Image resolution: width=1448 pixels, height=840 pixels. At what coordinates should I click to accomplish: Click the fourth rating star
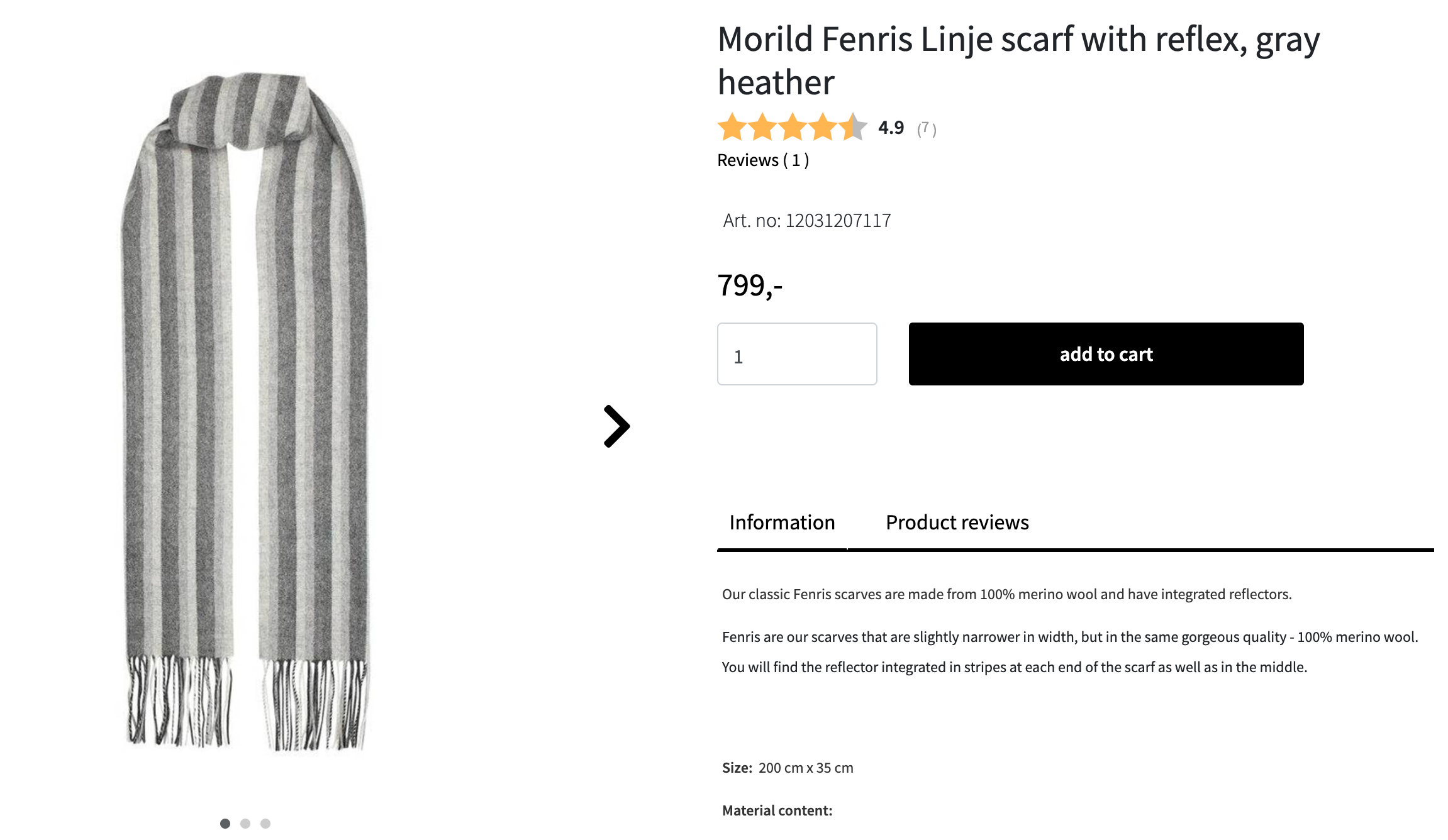click(x=823, y=128)
